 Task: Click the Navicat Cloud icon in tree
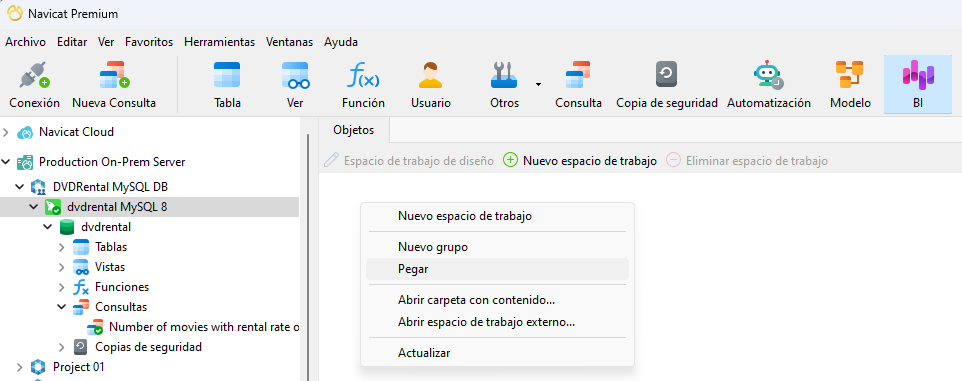pyautogui.click(x=25, y=132)
